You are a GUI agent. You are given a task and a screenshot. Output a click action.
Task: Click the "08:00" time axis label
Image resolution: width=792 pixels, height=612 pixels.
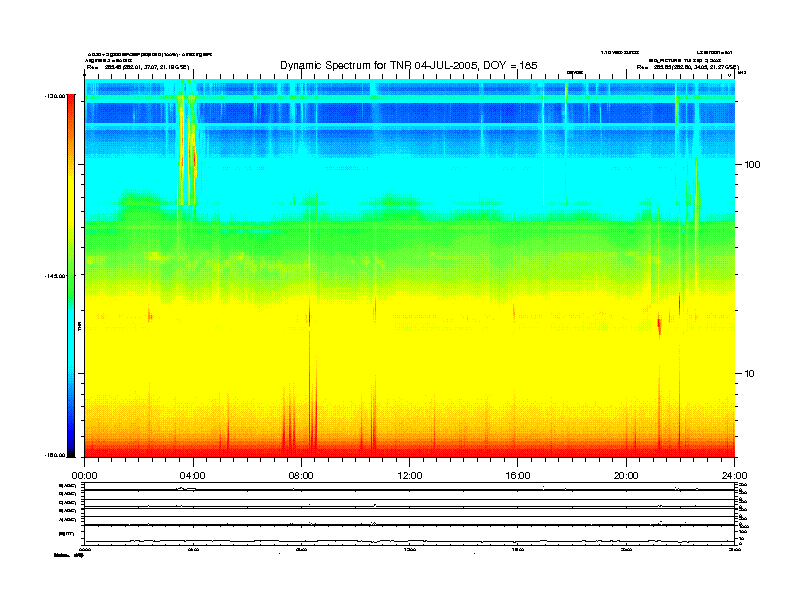tap(301, 476)
